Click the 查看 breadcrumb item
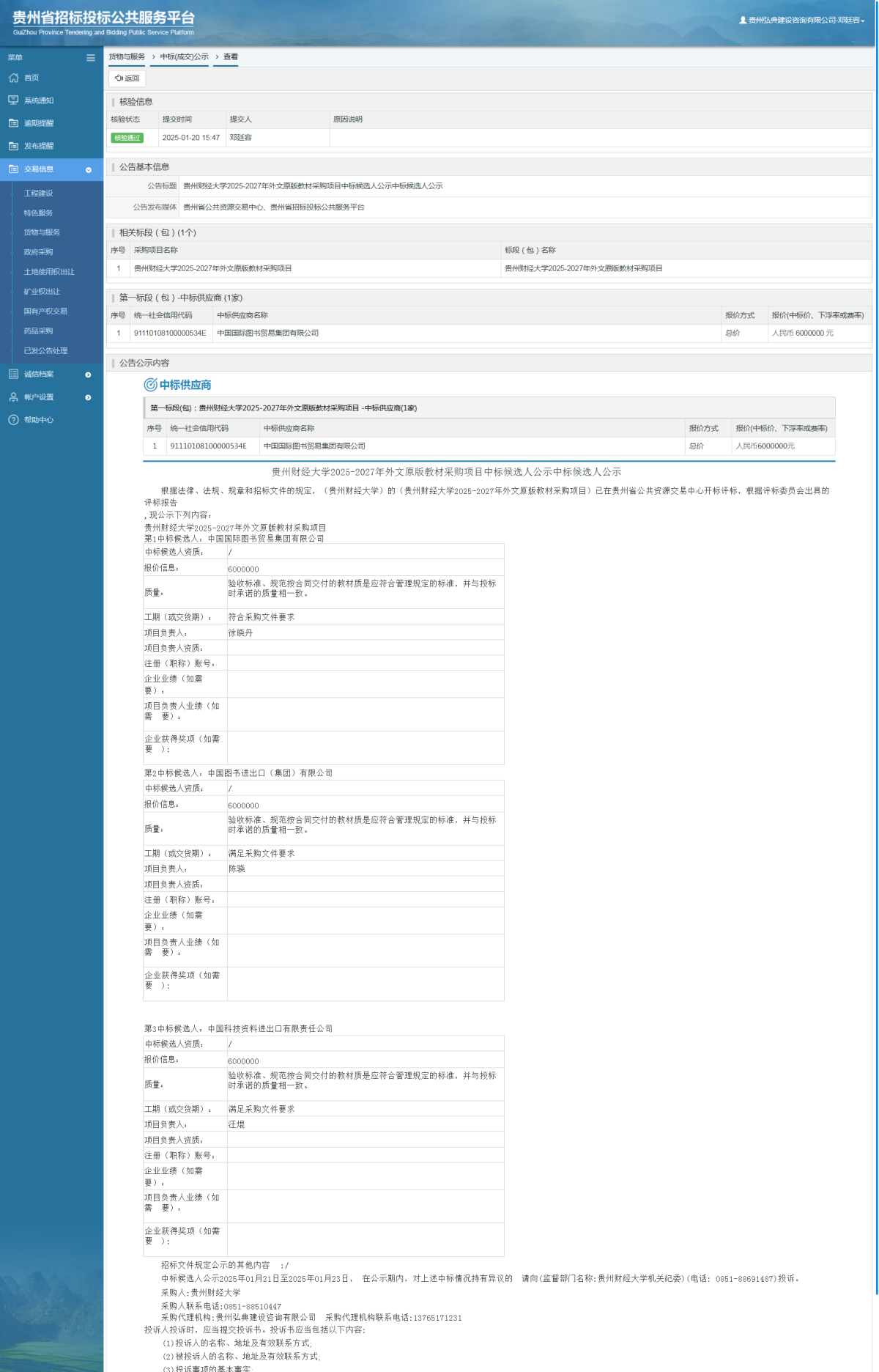879x1372 pixels. (231, 57)
